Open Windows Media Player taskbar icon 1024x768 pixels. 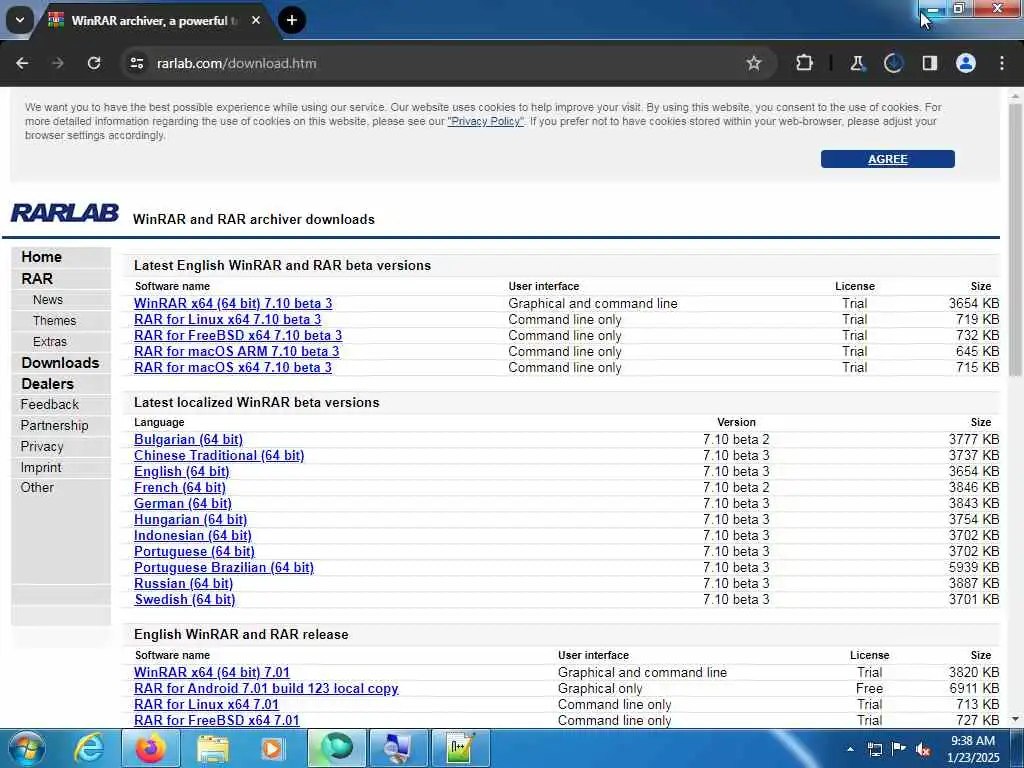click(x=272, y=748)
